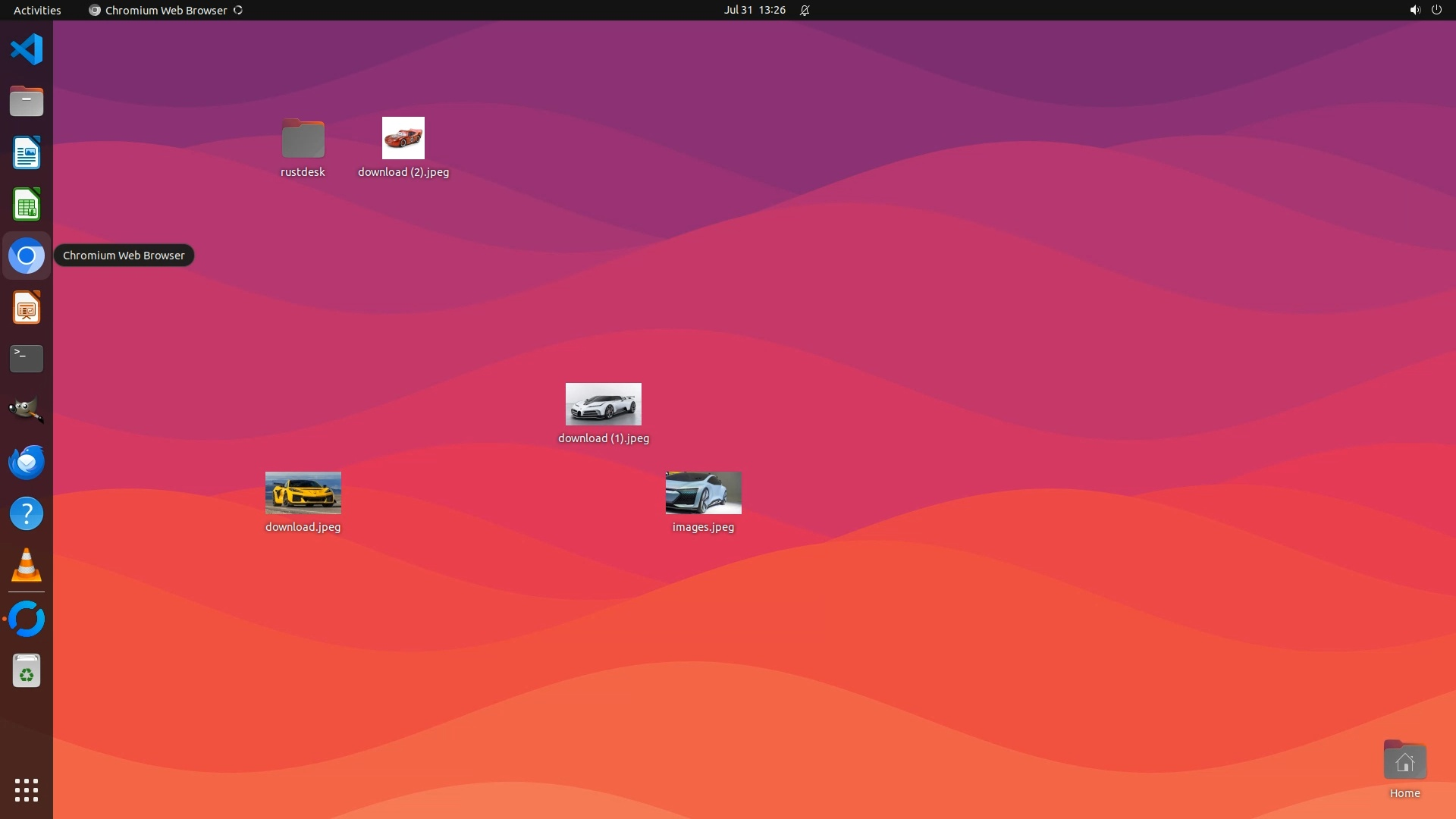Select the rustdesk folder on desktop

303,139
